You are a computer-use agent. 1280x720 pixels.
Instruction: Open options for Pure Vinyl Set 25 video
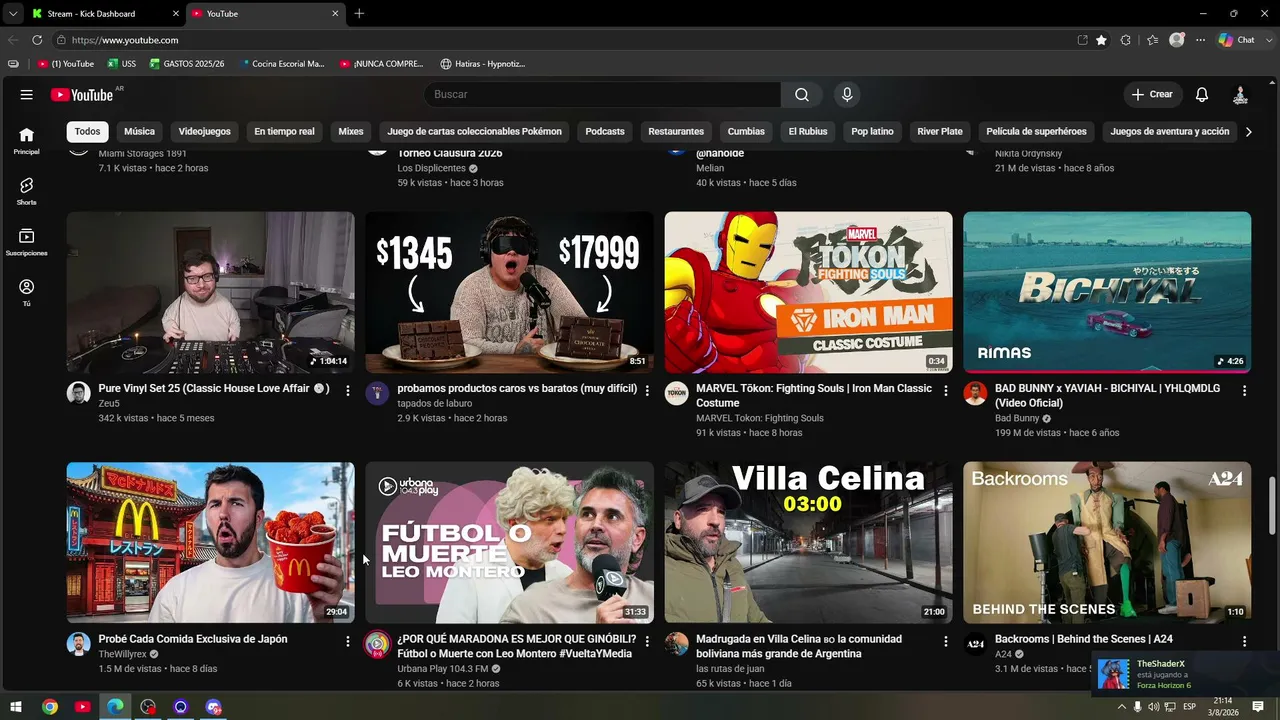(348, 391)
